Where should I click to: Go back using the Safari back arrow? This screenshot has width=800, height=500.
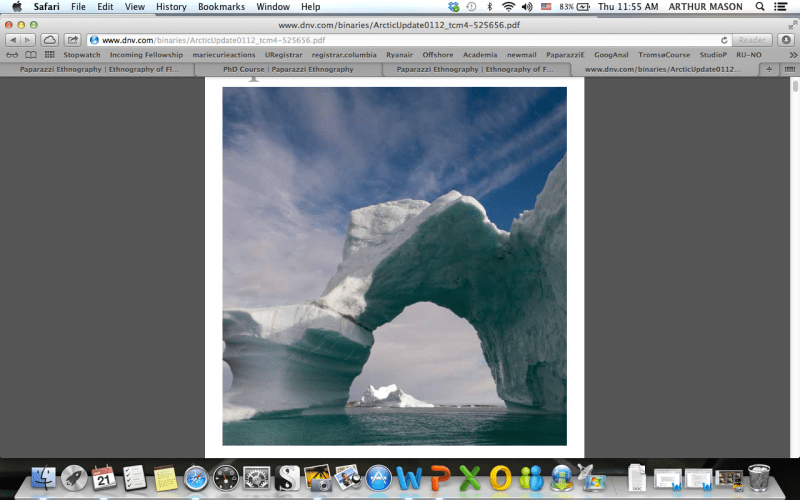click(x=12, y=40)
